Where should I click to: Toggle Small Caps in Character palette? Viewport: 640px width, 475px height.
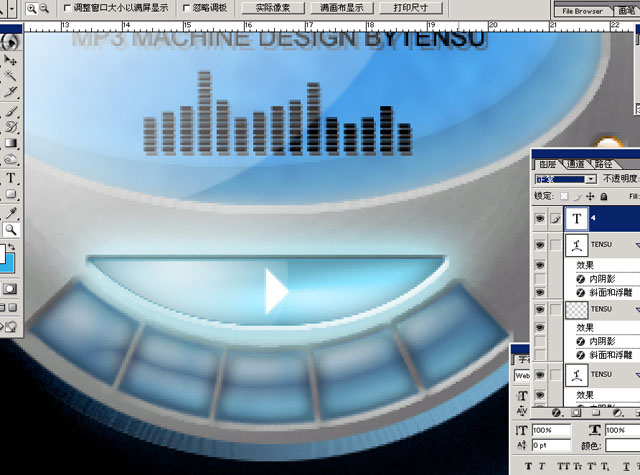pos(578,466)
